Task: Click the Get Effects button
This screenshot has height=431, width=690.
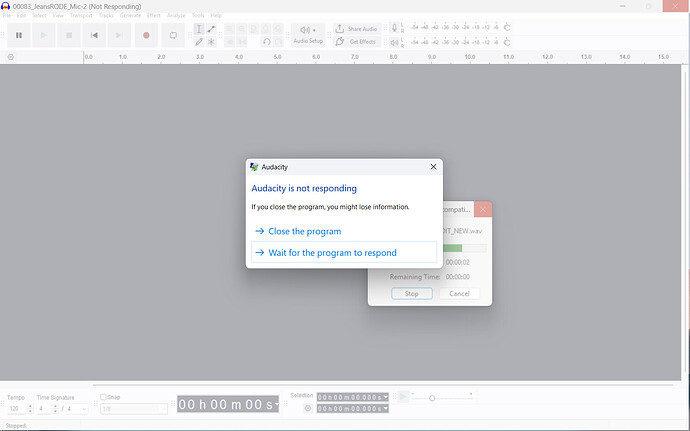Action: (x=357, y=42)
